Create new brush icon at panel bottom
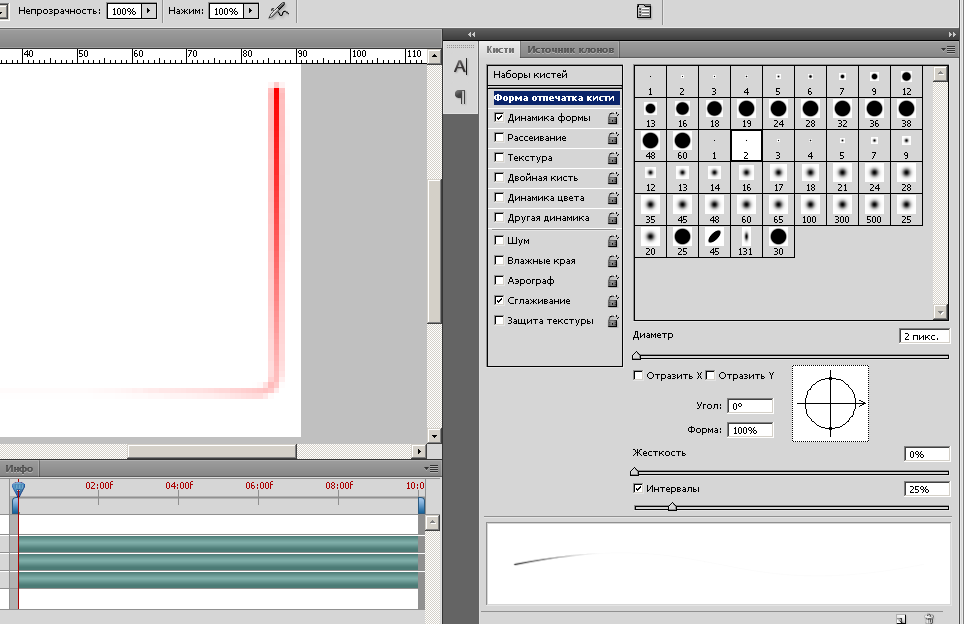Screen dimensions: 964x624 [x=901, y=619]
